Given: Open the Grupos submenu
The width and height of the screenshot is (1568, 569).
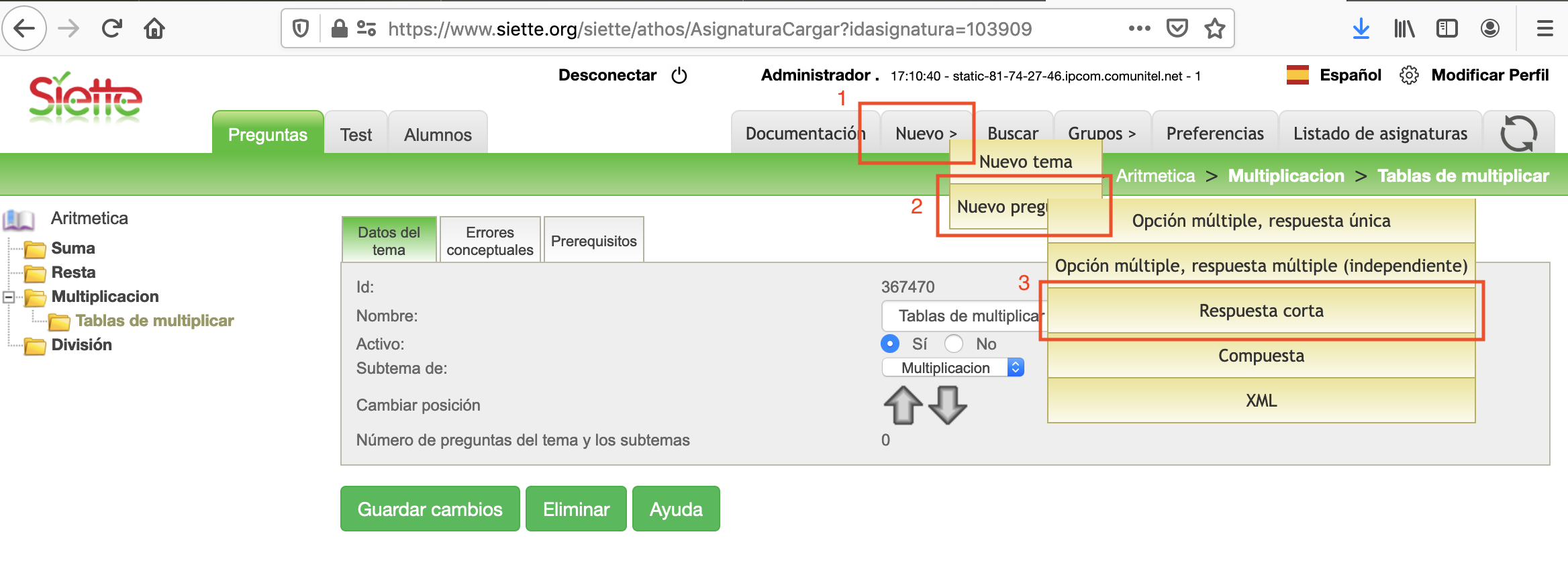Looking at the screenshot, I should (x=1101, y=134).
